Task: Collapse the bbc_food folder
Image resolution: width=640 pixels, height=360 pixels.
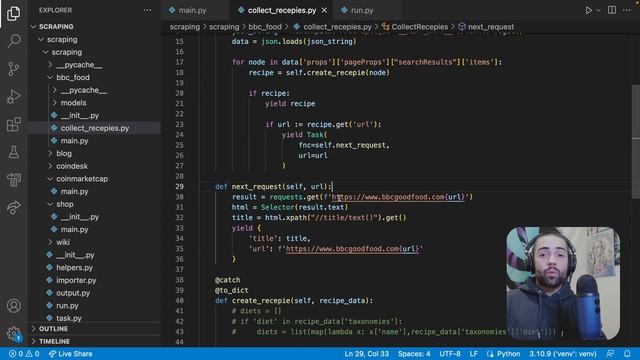Action: [73, 78]
